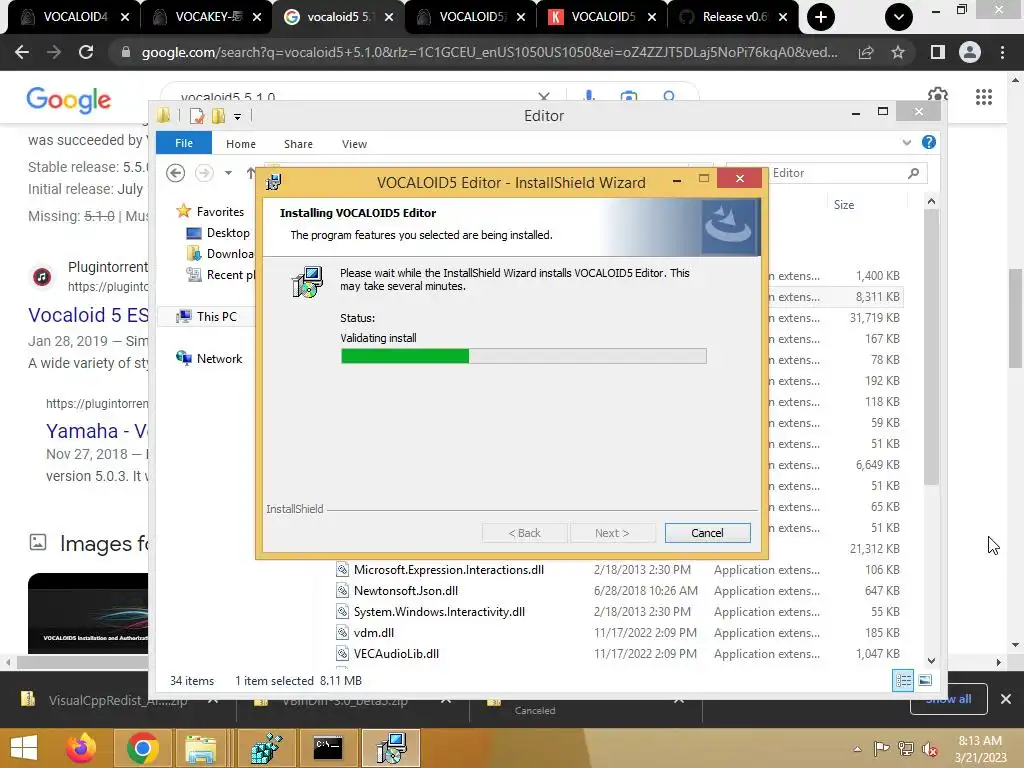Select Network in navigation pane
The height and width of the screenshot is (768, 1024).
(210, 359)
